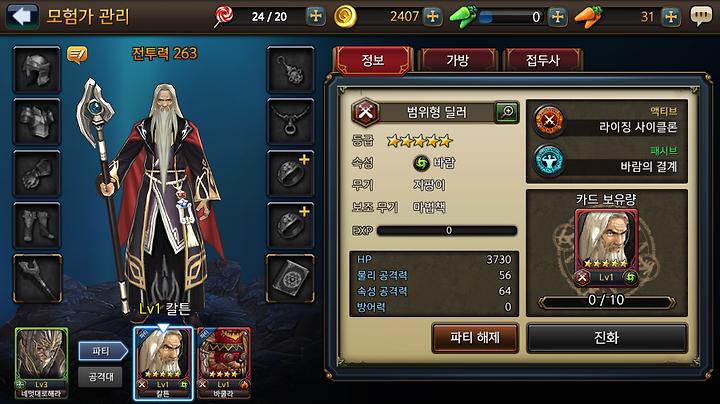Add more candy with plus button

coord(316,17)
